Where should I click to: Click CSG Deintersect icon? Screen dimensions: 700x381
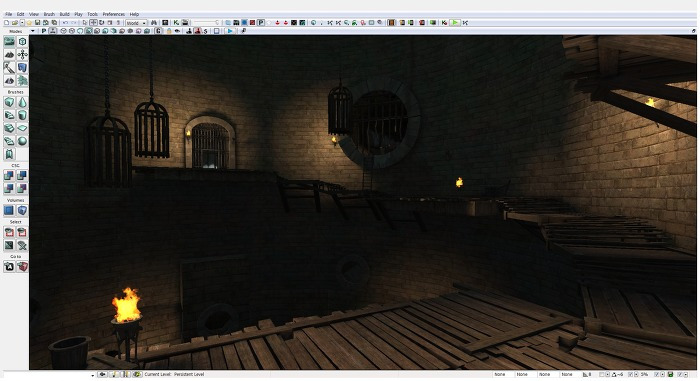(x=22, y=188)
